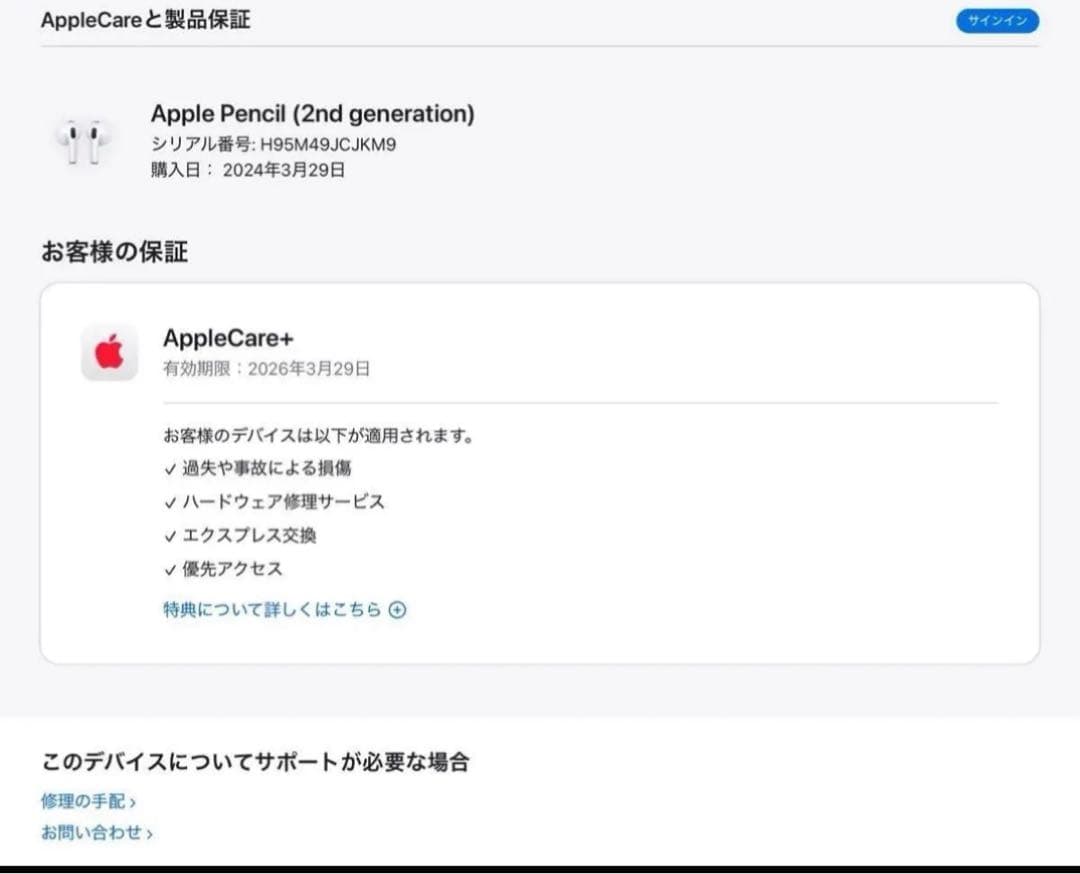Expand the 修理の手配 section
The height and width of the screenshot is (874, 1080).
click(x=85, y=800)
